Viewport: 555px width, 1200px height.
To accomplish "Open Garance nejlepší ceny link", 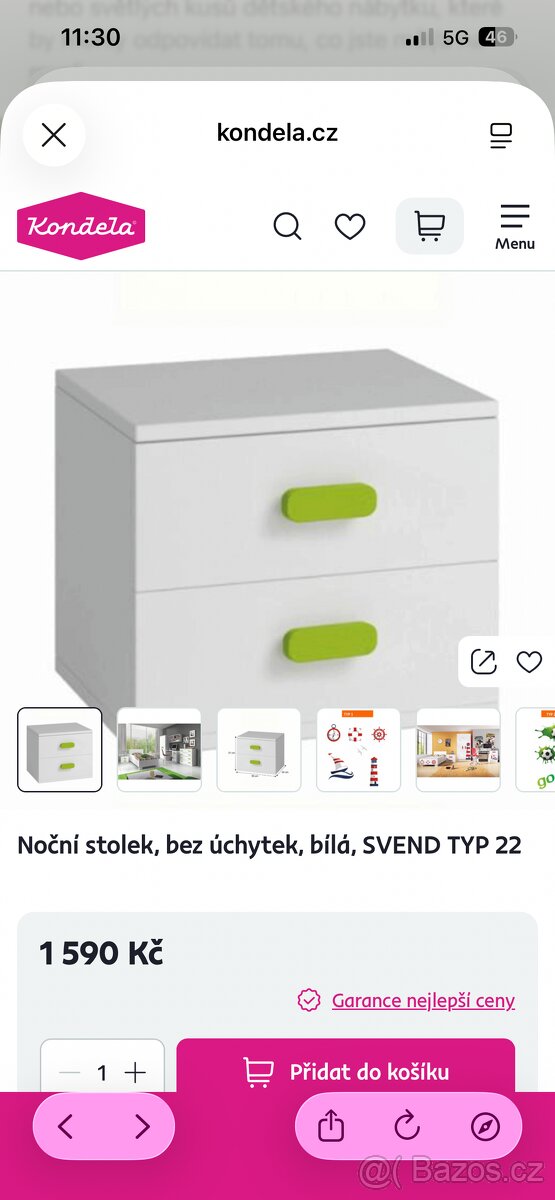I will [x=423, y=1000].
